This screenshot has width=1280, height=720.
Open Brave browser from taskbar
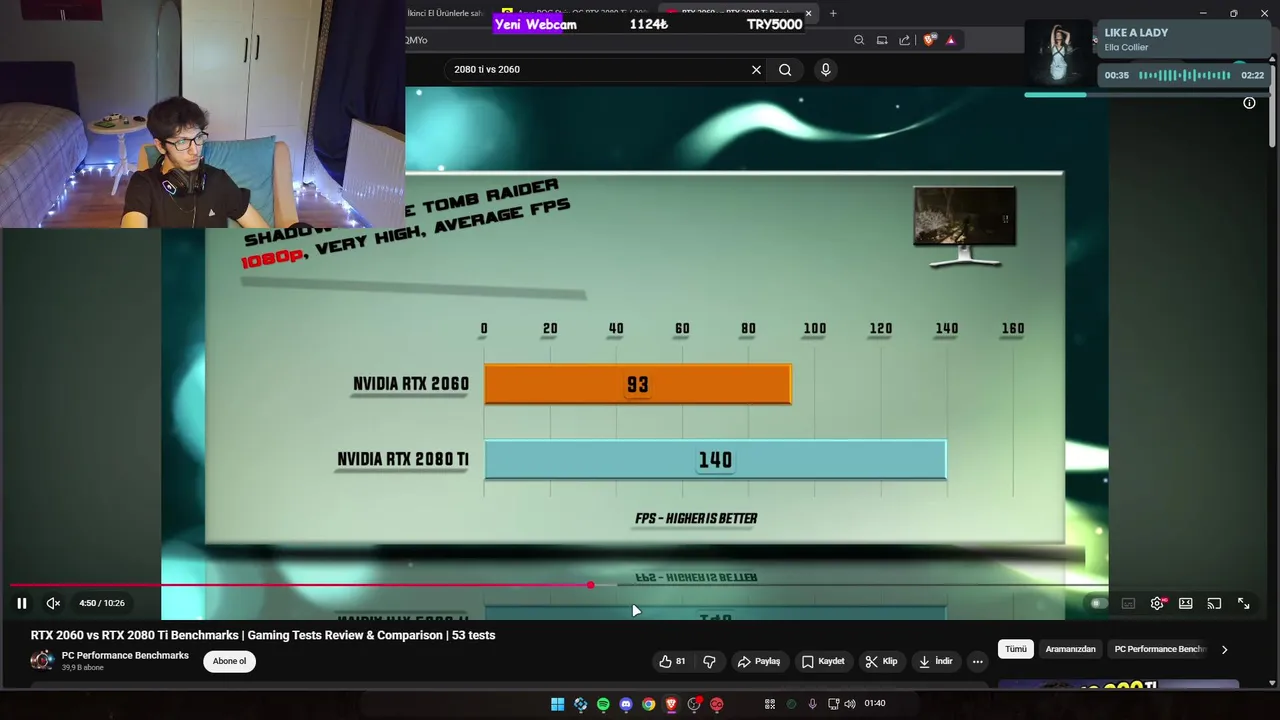click(x=671, y=704)
